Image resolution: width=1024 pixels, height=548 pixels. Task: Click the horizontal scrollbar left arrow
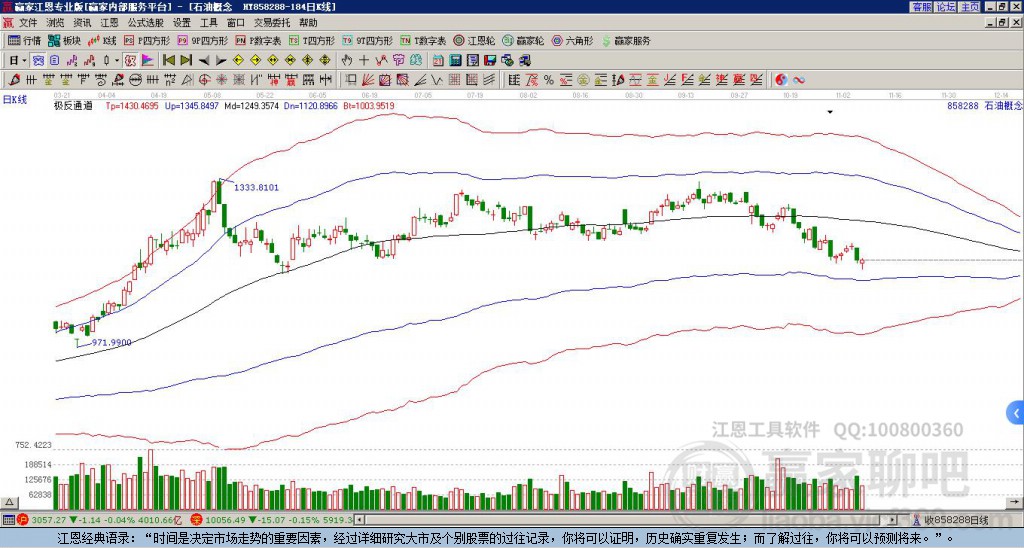click(359, 520)
